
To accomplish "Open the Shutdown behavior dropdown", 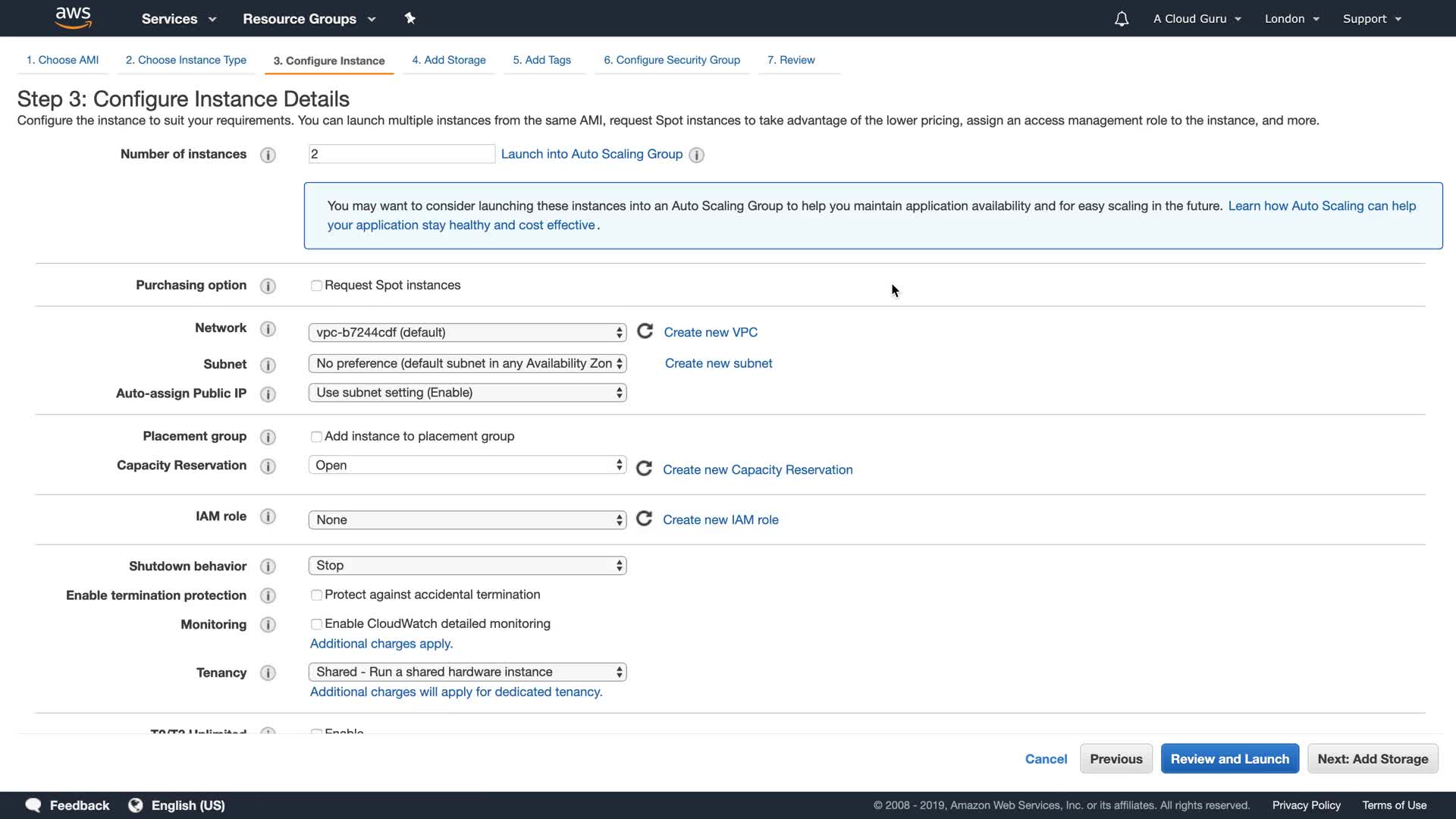I will (467, 566).
